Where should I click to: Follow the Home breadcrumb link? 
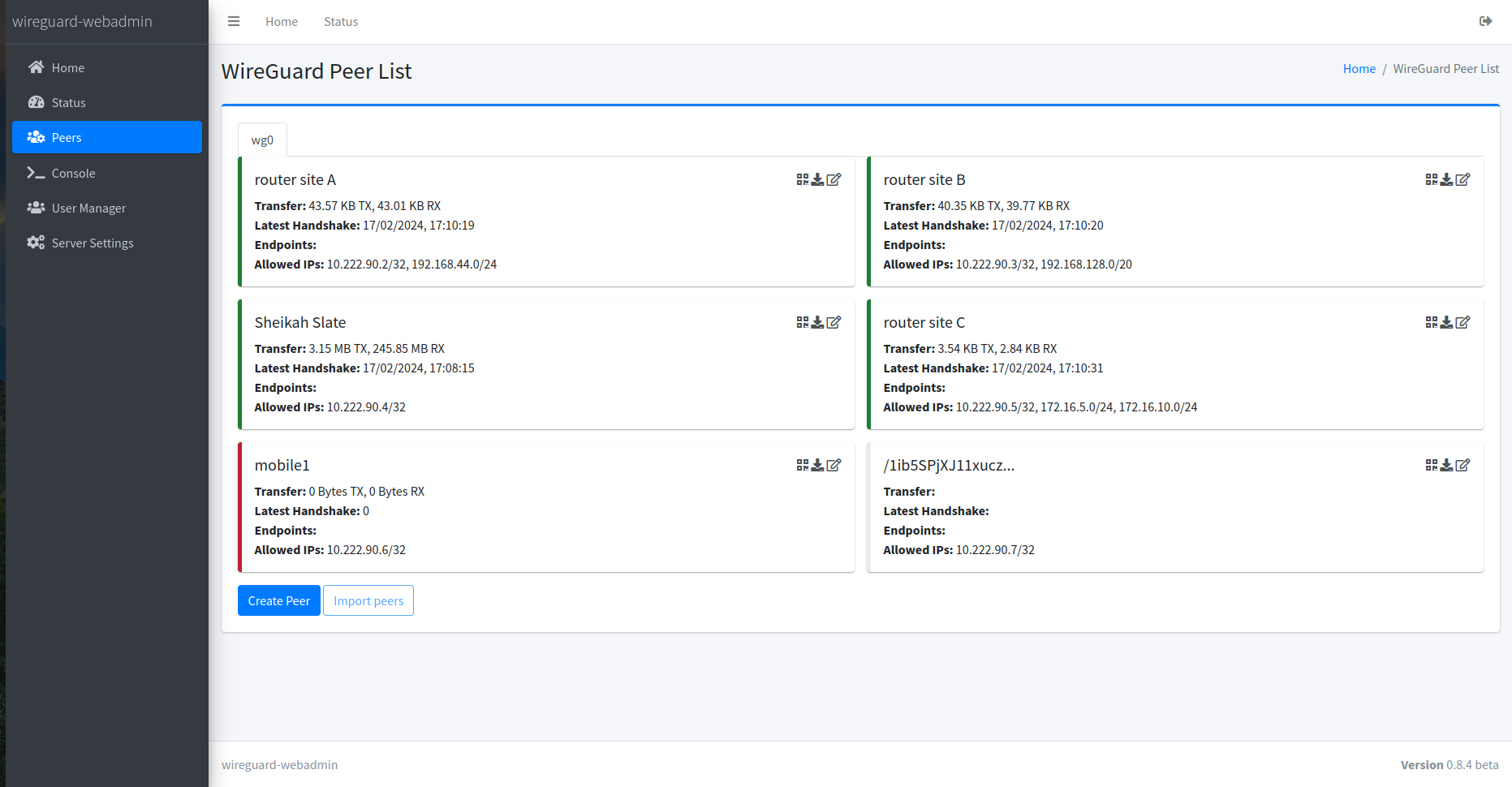pos(1359,69)
